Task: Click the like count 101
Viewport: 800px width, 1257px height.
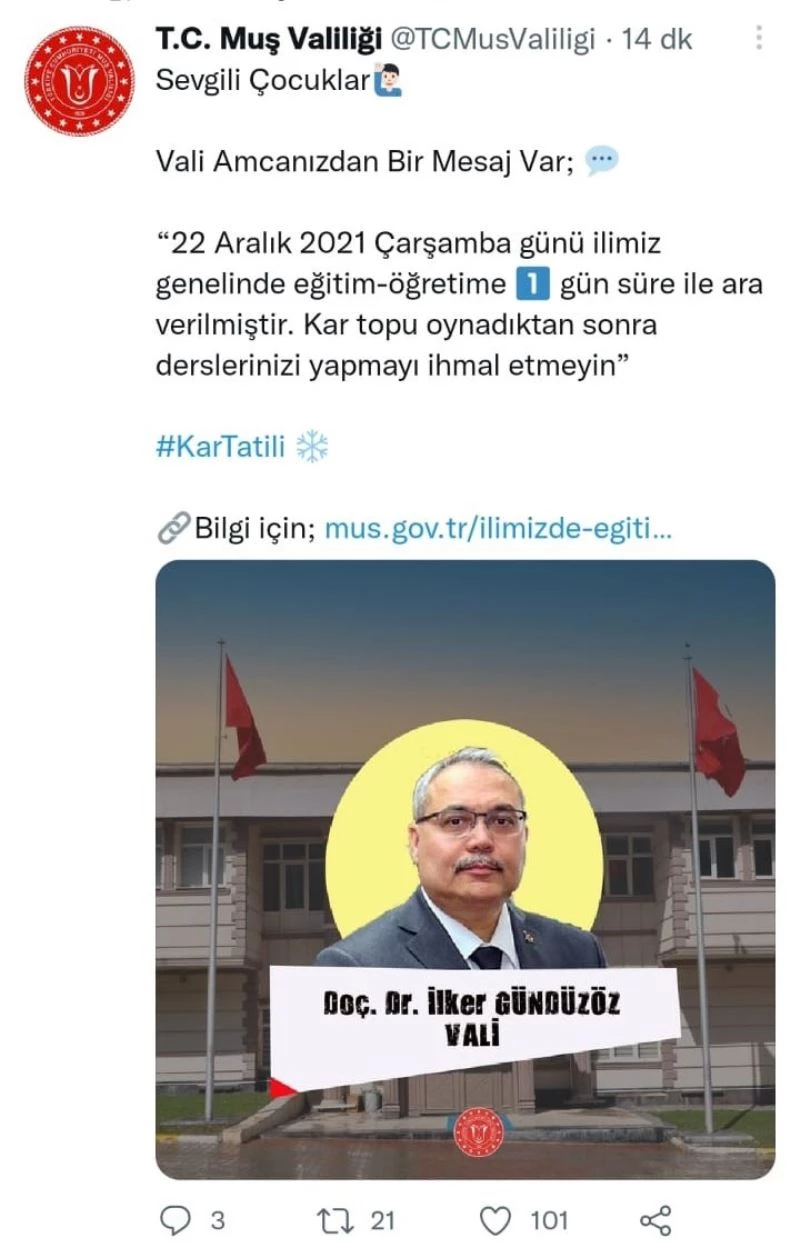Action: point(549,1220)
